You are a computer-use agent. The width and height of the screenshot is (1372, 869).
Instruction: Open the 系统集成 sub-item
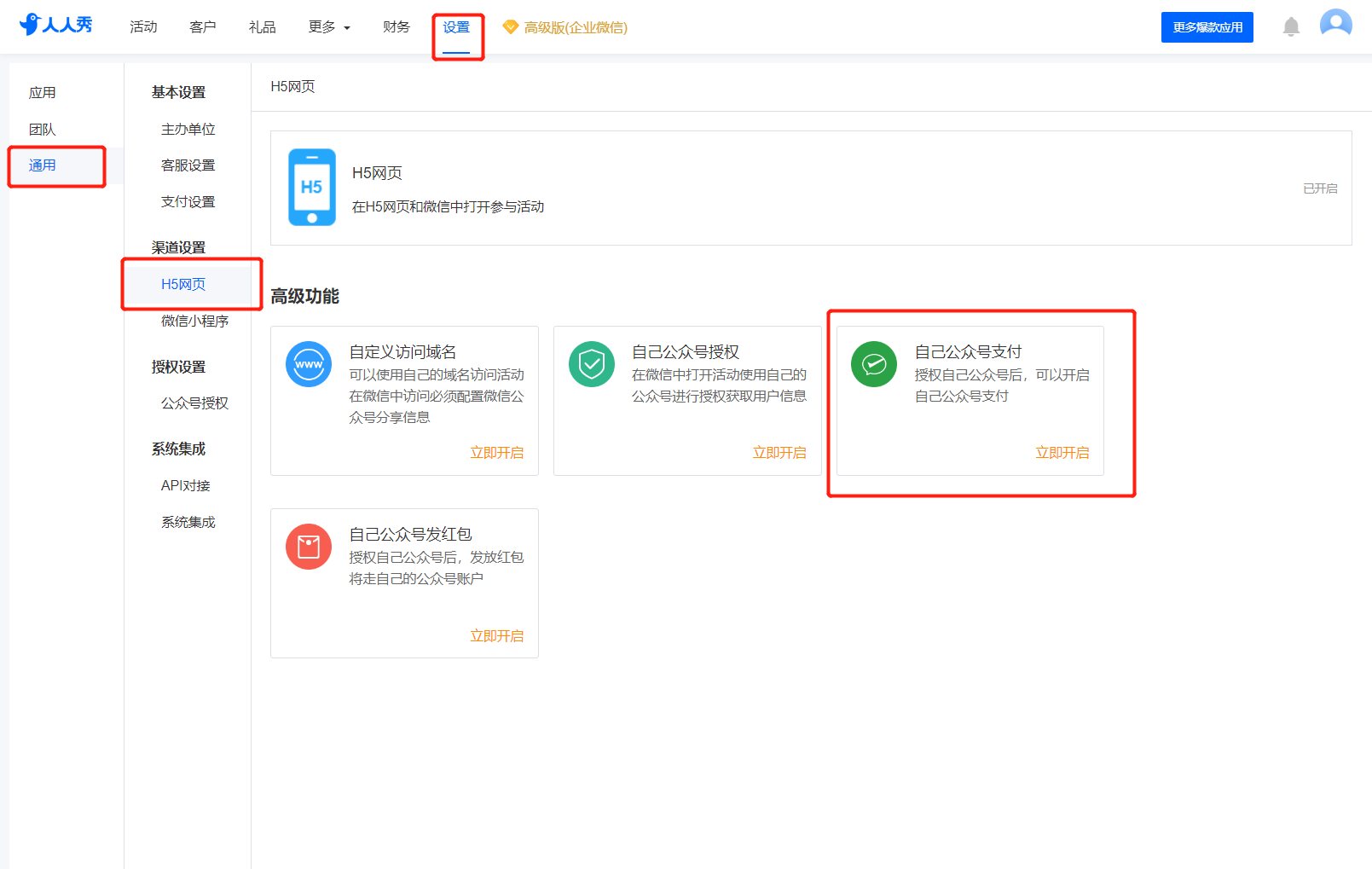point(188,522)
